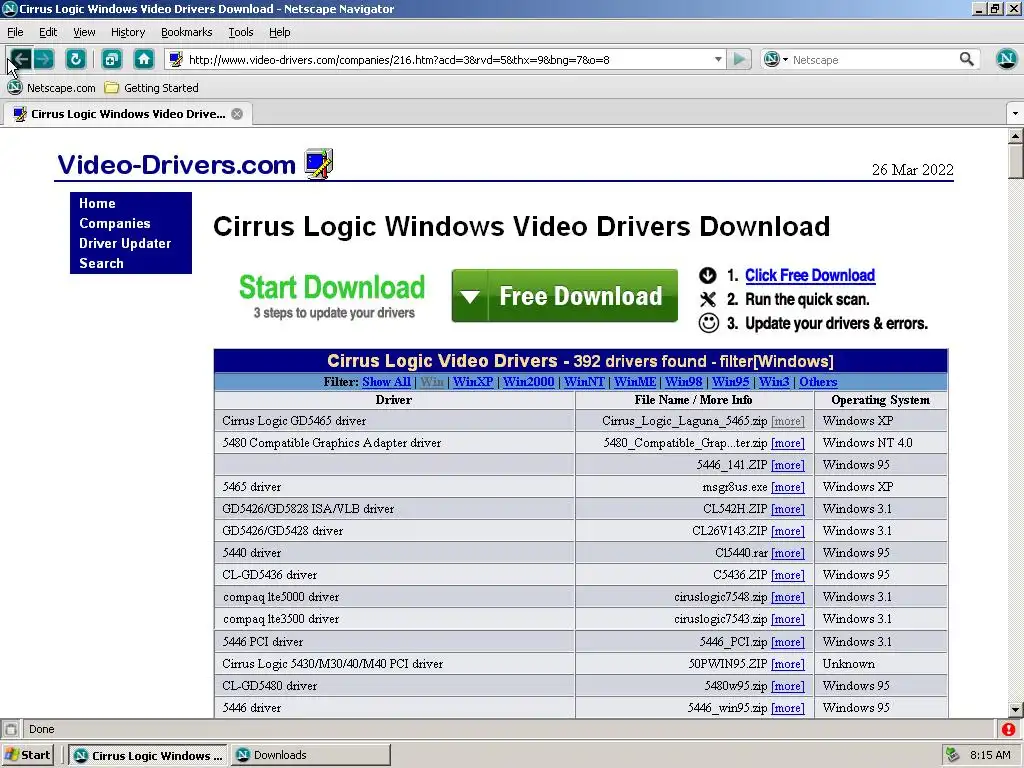Open more link for 50PWIN95.ZIP
The image size is (1024, 768).
[x=788, y=664]
